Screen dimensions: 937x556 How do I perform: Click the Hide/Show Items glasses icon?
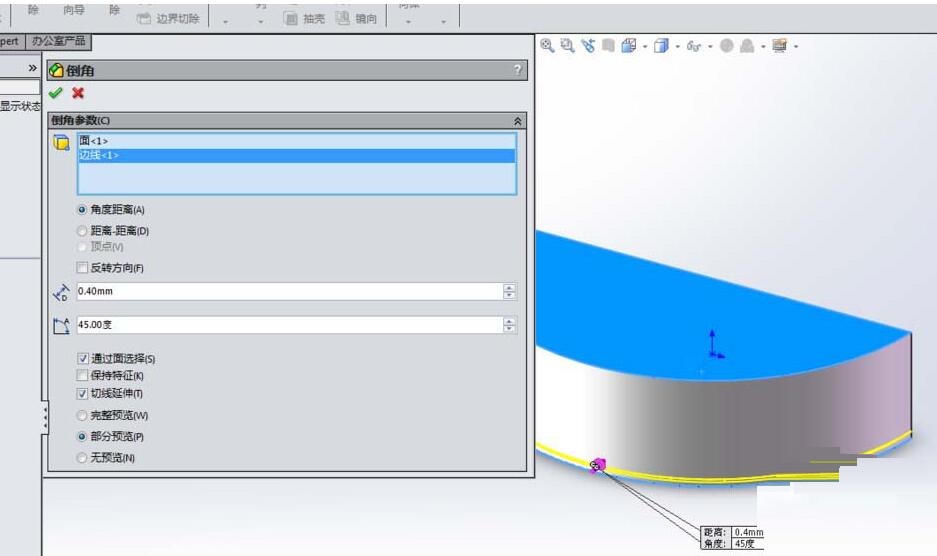(693, 46)
